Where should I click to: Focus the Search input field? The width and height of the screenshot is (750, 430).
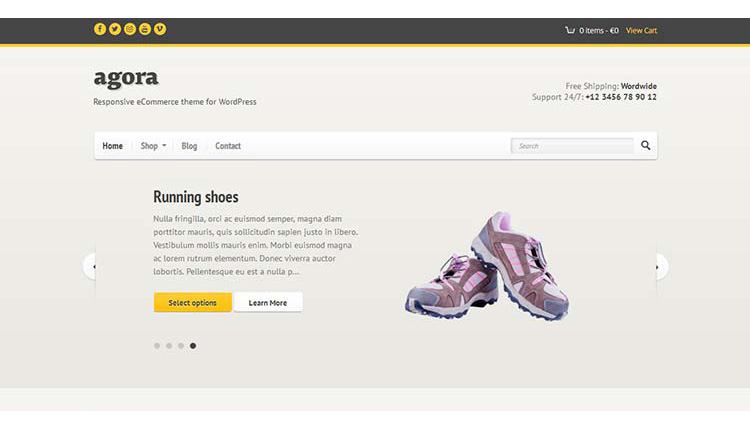572,146
